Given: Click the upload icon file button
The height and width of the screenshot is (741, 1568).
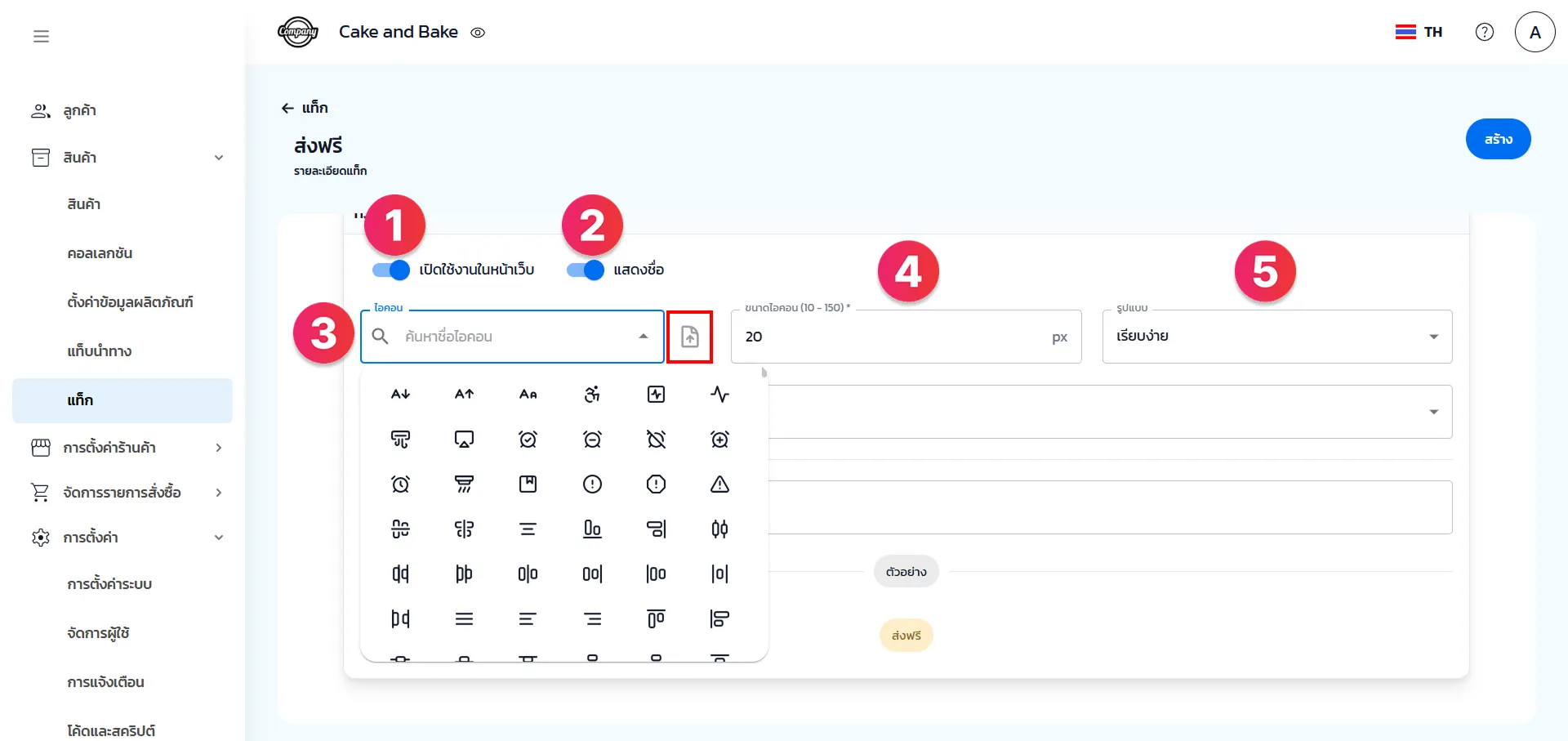Looking at the screenshot, I should pos(689,337).
